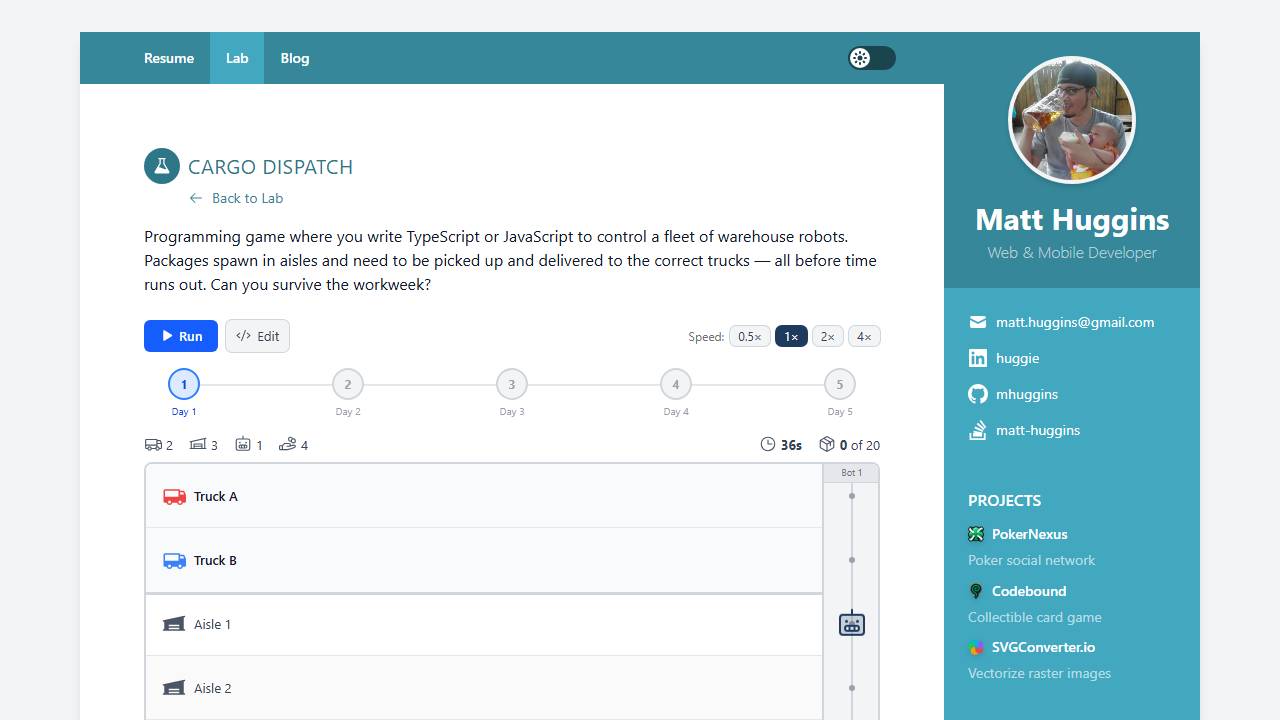Open the LinkedIn icon beside huggie
This screenshot has width=1280, height=720.
tap(978, 358)
